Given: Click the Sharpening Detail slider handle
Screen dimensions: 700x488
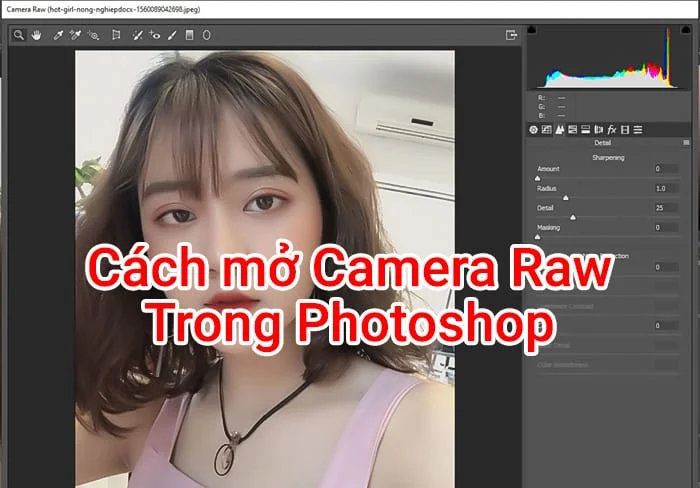Looking at the screenshot, I should pos(573,217).
